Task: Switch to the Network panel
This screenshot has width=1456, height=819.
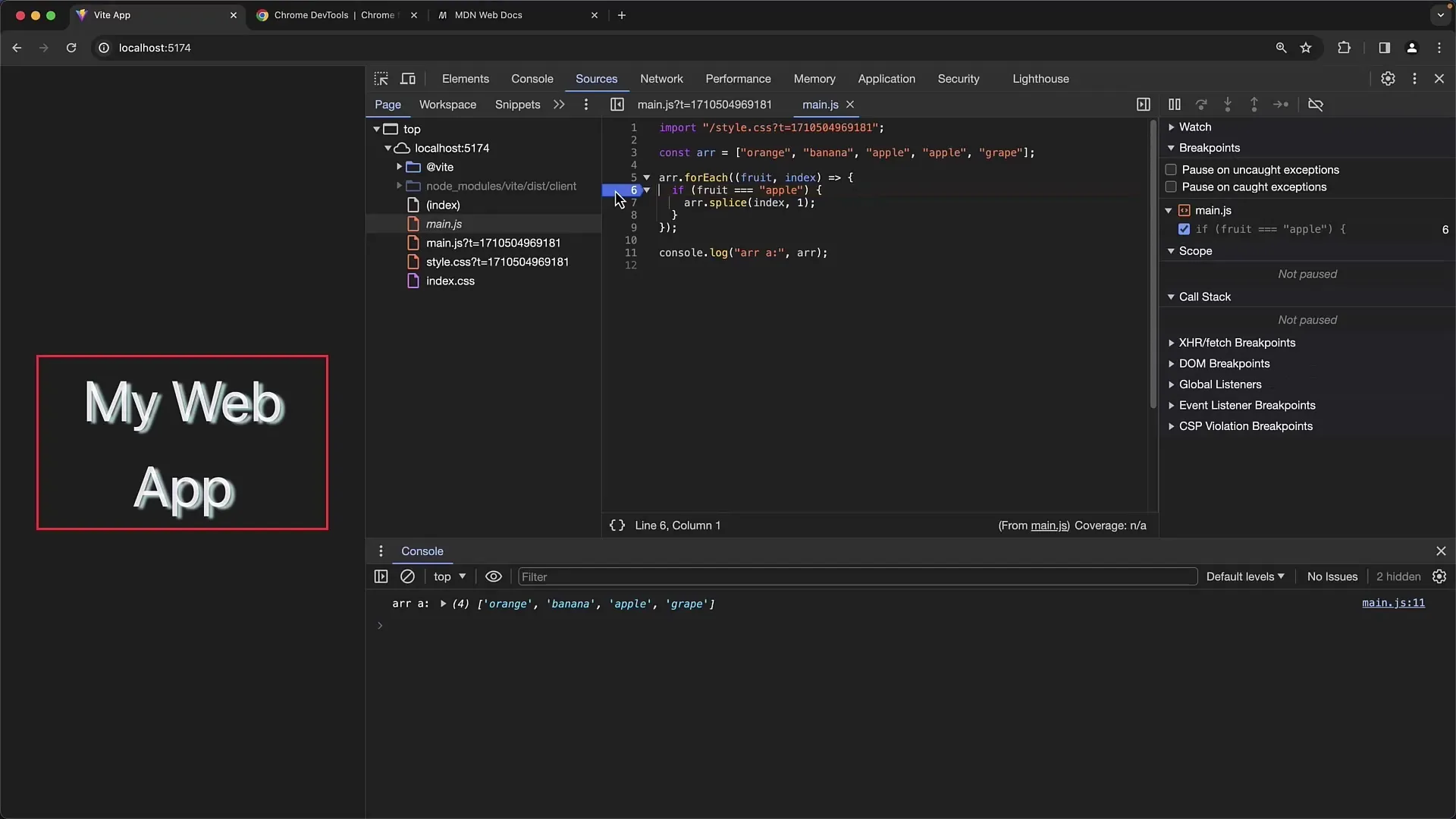Action: pyautogui.click(x=661, y=79)
